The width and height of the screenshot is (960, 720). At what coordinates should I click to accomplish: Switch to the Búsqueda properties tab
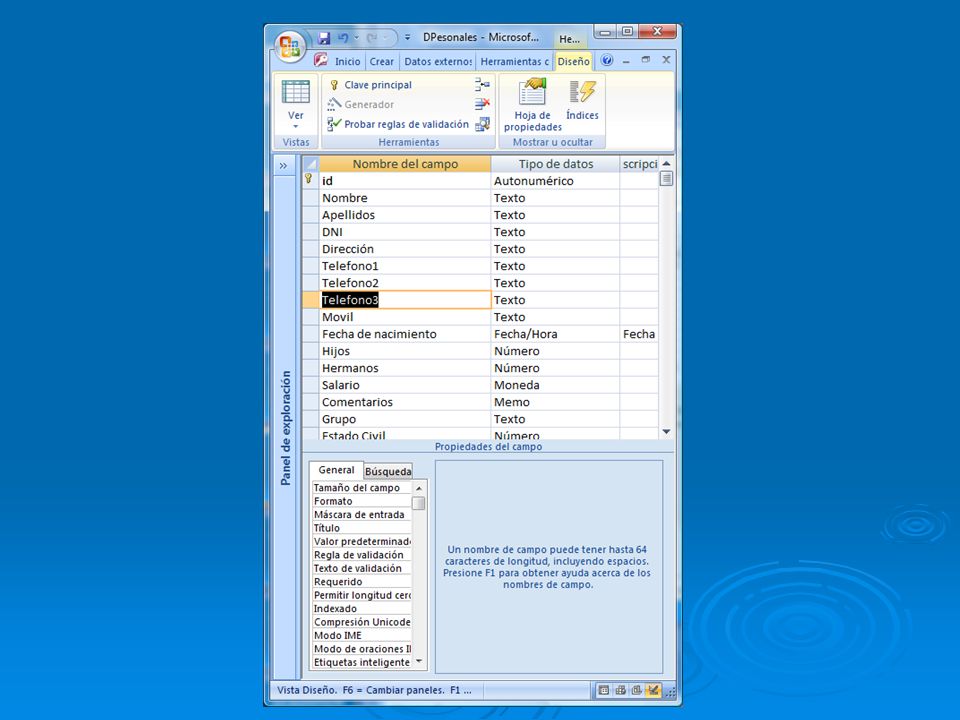coord(388,471)
